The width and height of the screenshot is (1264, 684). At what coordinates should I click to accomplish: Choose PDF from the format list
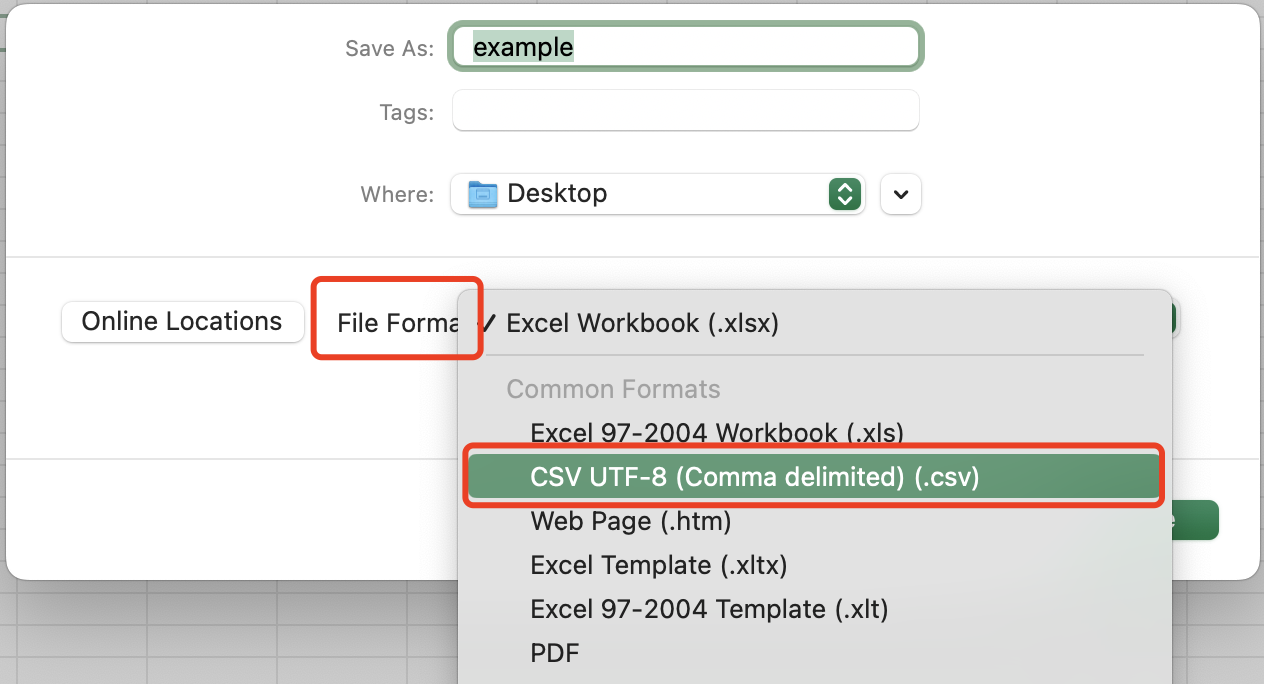tap(814, 653)
